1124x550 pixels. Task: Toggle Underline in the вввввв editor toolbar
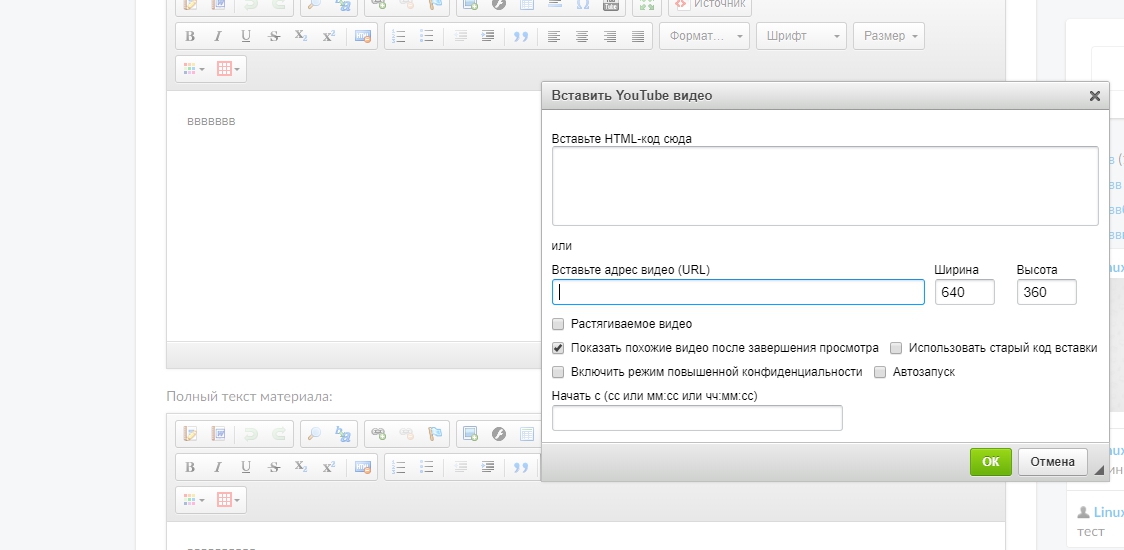point(246,37)
